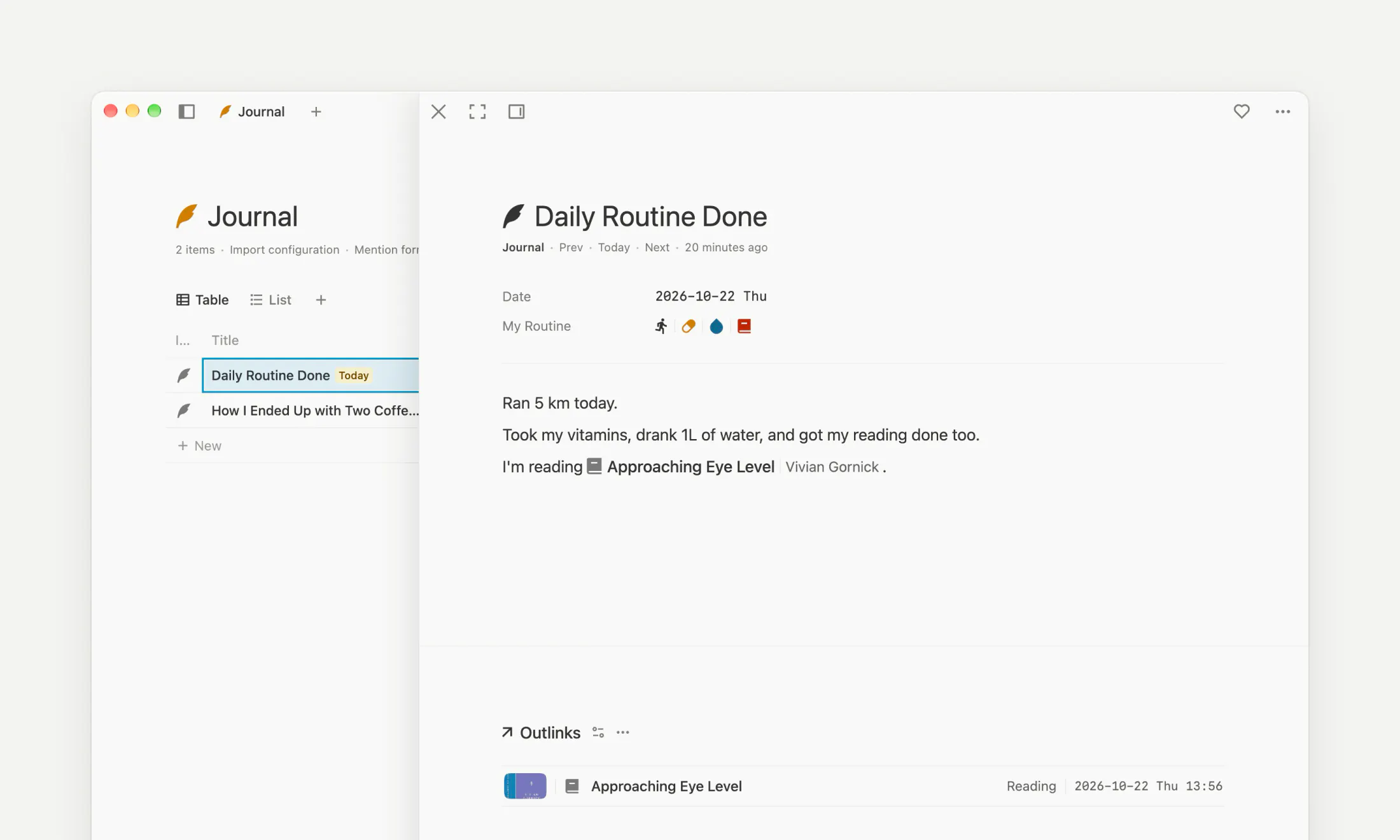Image resolution: width=1400 pixels, height=840 pixels.
Task: Click the Reading status in Outlinks row
Action: point(1031,787)
